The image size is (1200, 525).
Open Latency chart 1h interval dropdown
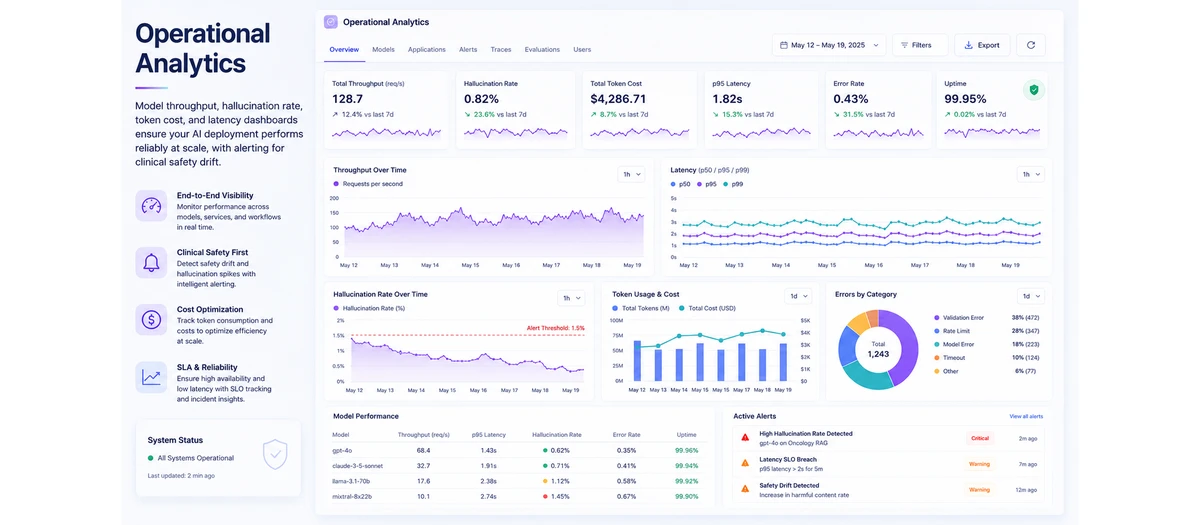tap(1030, 174)
